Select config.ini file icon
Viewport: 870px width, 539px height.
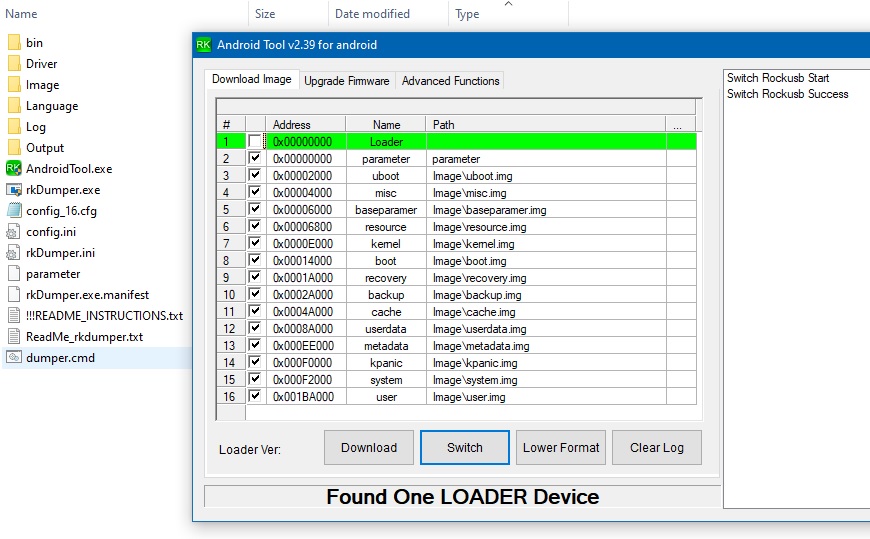tap(14, 232)
